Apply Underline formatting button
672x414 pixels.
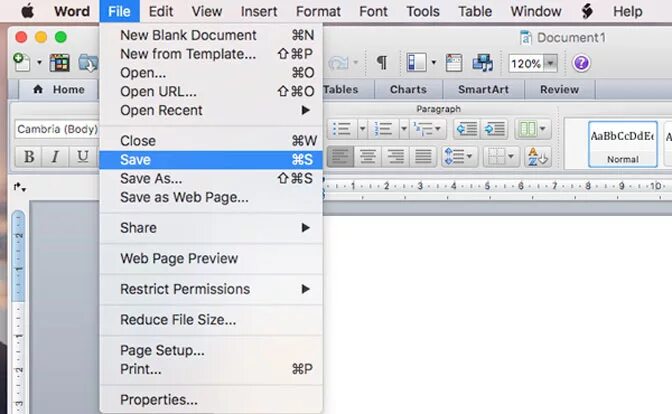(82, 157)
